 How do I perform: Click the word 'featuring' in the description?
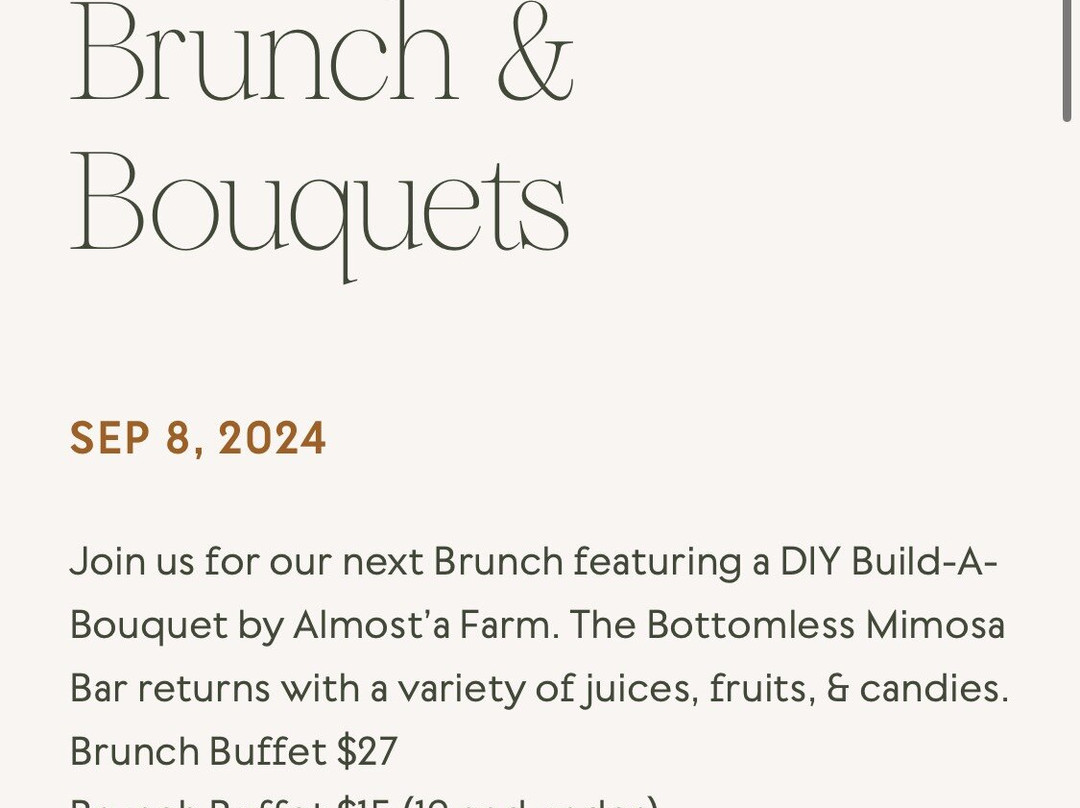(657, 562)
